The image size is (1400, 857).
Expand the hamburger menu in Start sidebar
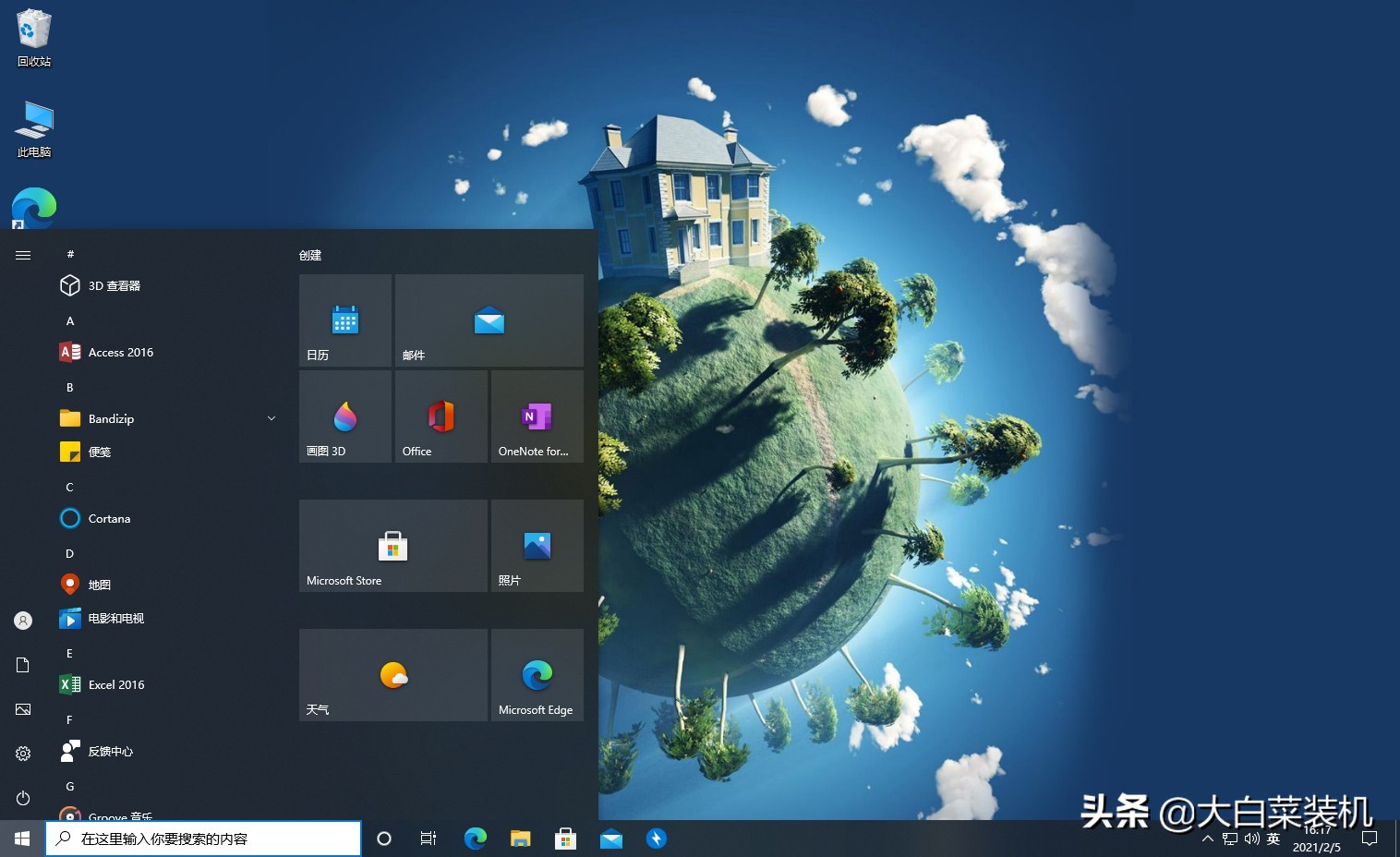pyautogui.click(x=22, y=255)
